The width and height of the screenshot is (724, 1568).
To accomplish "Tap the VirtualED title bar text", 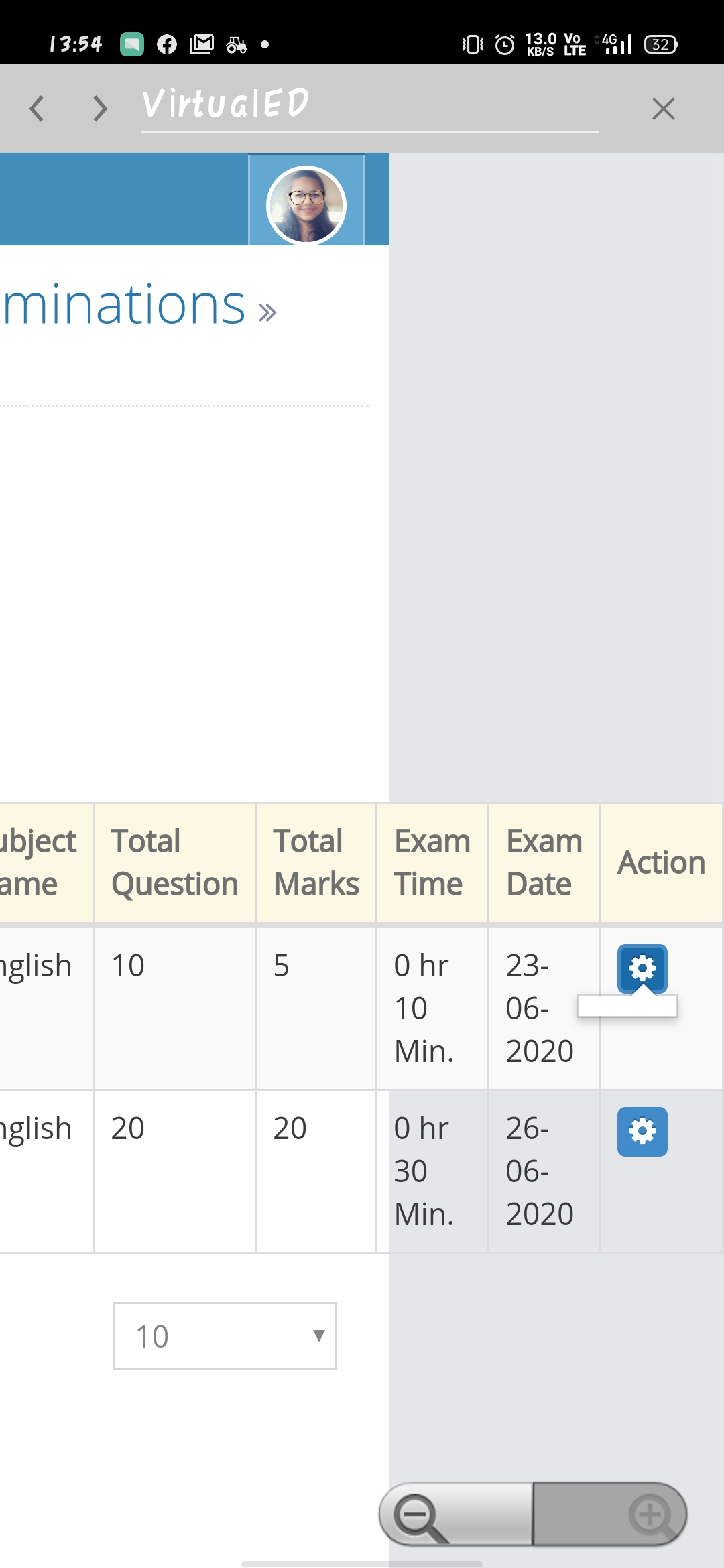I will coord(225,104).
